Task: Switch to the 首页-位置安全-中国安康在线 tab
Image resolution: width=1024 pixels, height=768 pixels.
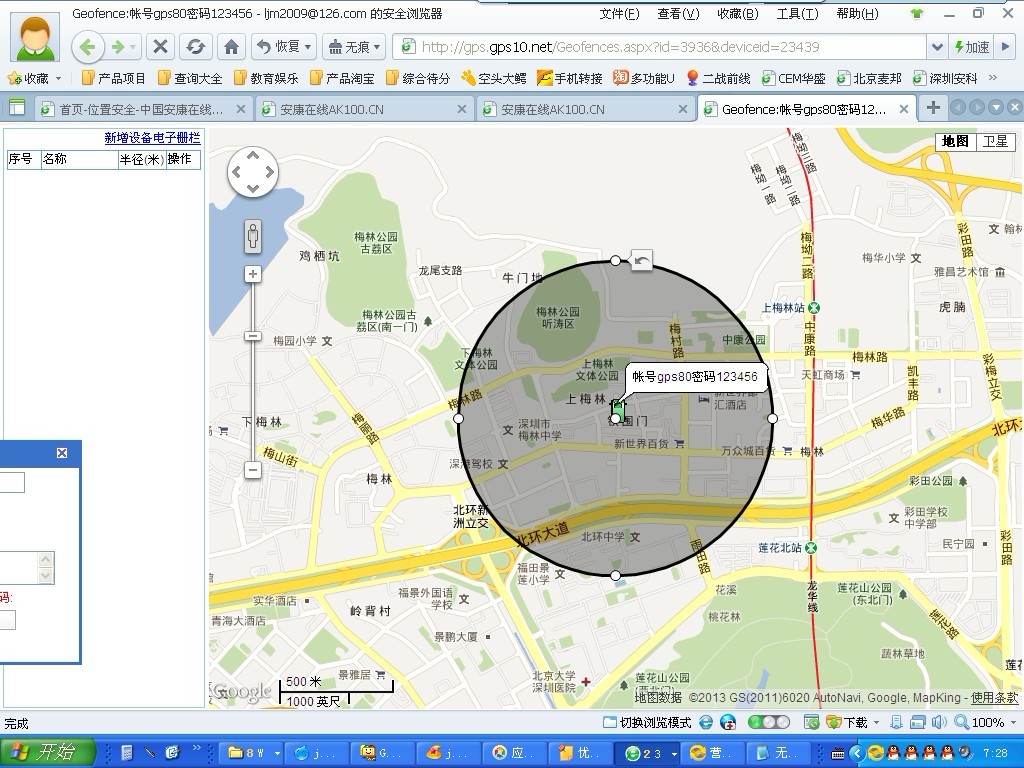Action: click(142, 109)
